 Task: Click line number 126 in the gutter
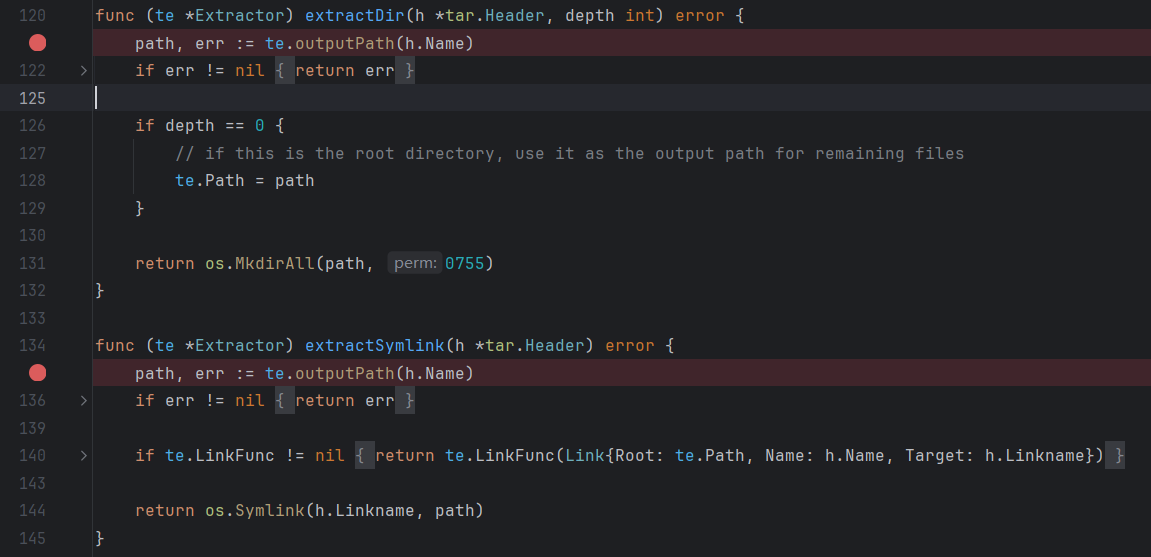tap(33, 126)
